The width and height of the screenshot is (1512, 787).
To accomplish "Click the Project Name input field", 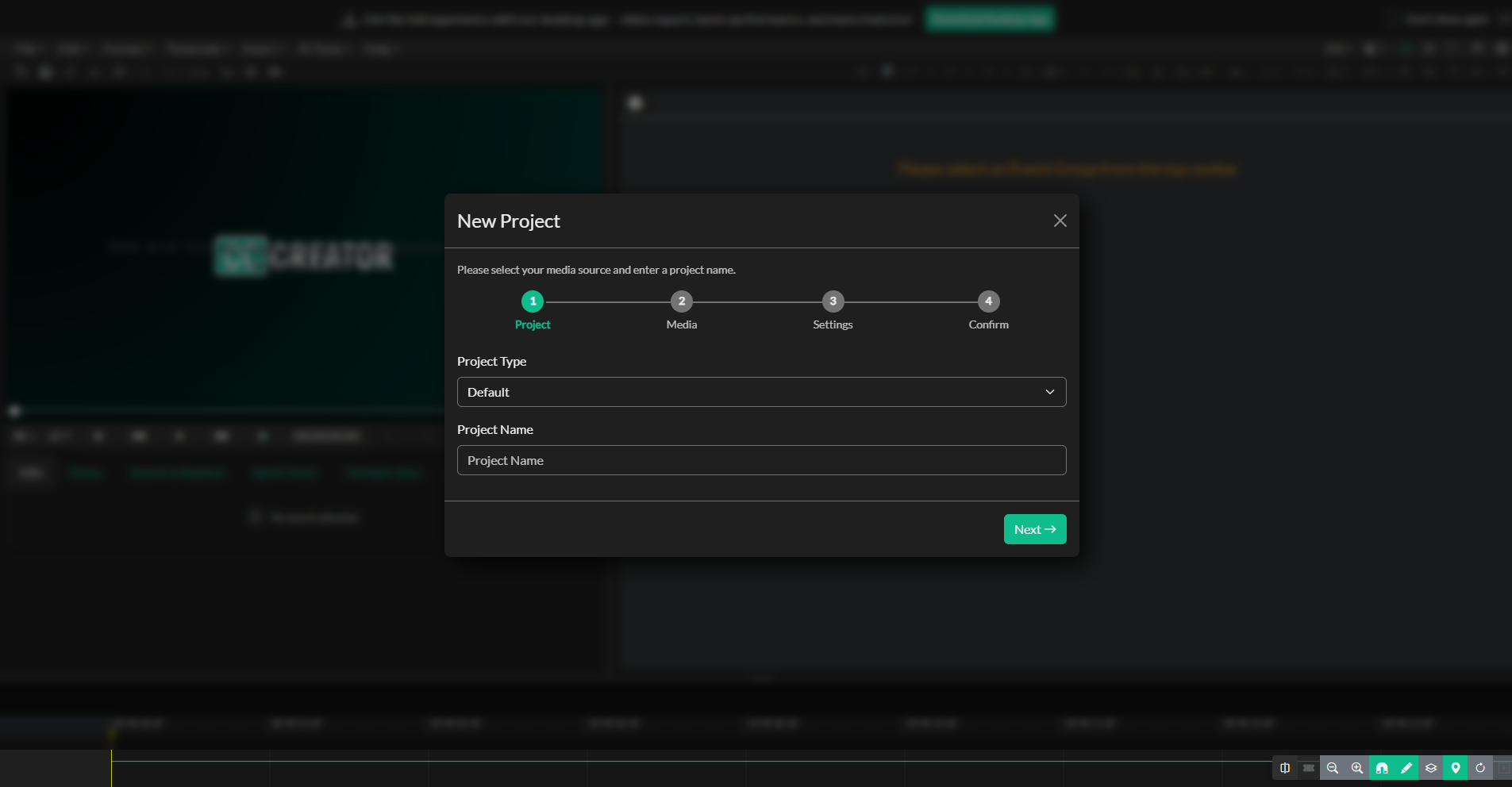I will pos(761,460).
